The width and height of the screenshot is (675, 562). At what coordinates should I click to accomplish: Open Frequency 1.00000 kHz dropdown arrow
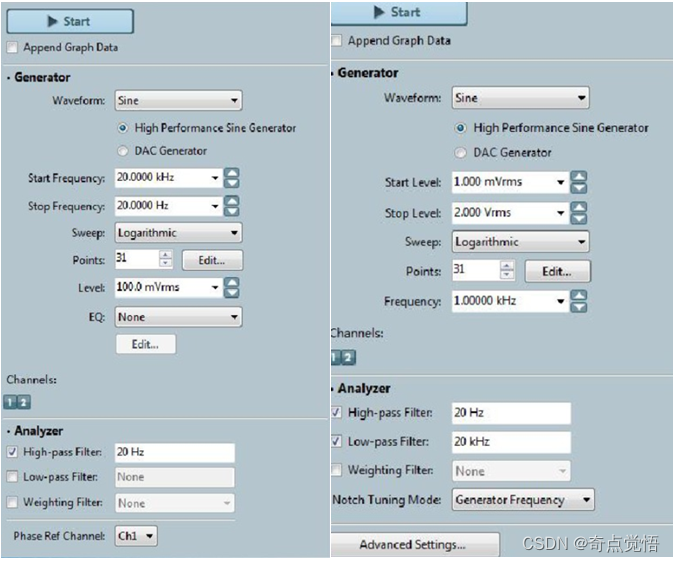[560, 301]
